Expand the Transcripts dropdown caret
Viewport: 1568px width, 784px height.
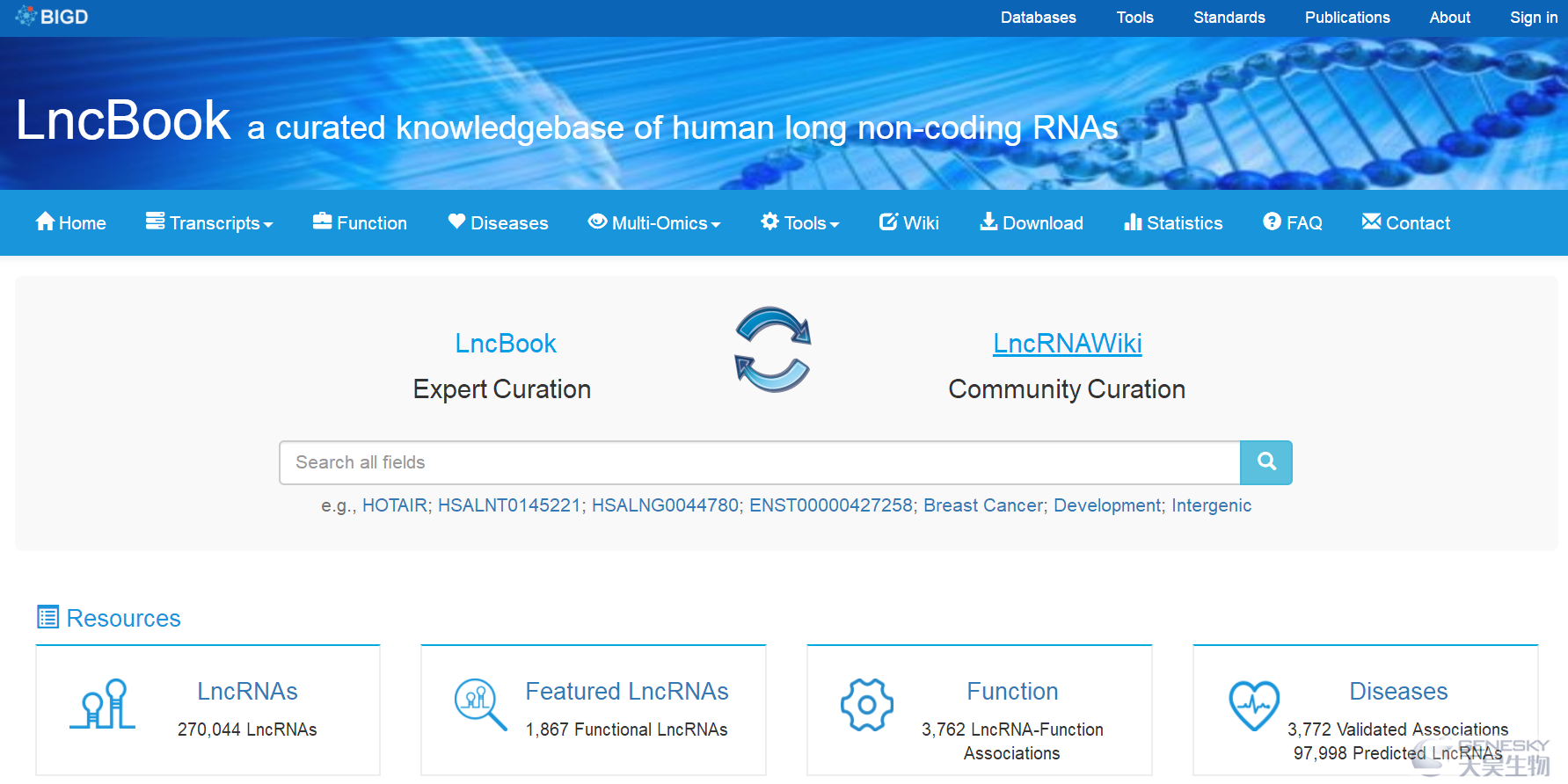(x=268, y=225)
